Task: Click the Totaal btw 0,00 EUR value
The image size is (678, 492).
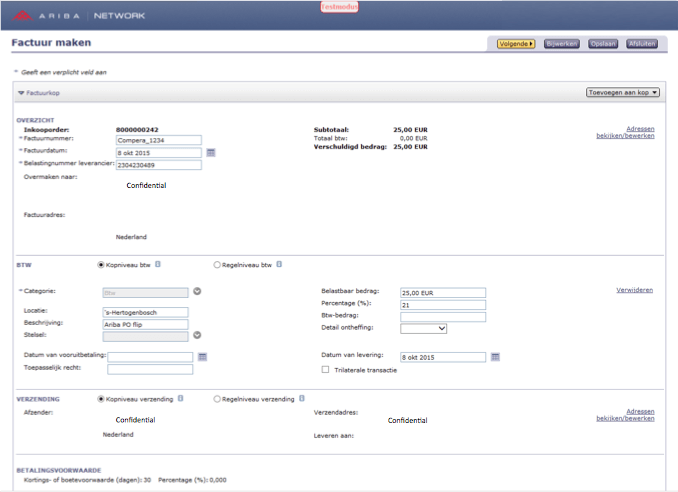Action: tap(413, 138)
